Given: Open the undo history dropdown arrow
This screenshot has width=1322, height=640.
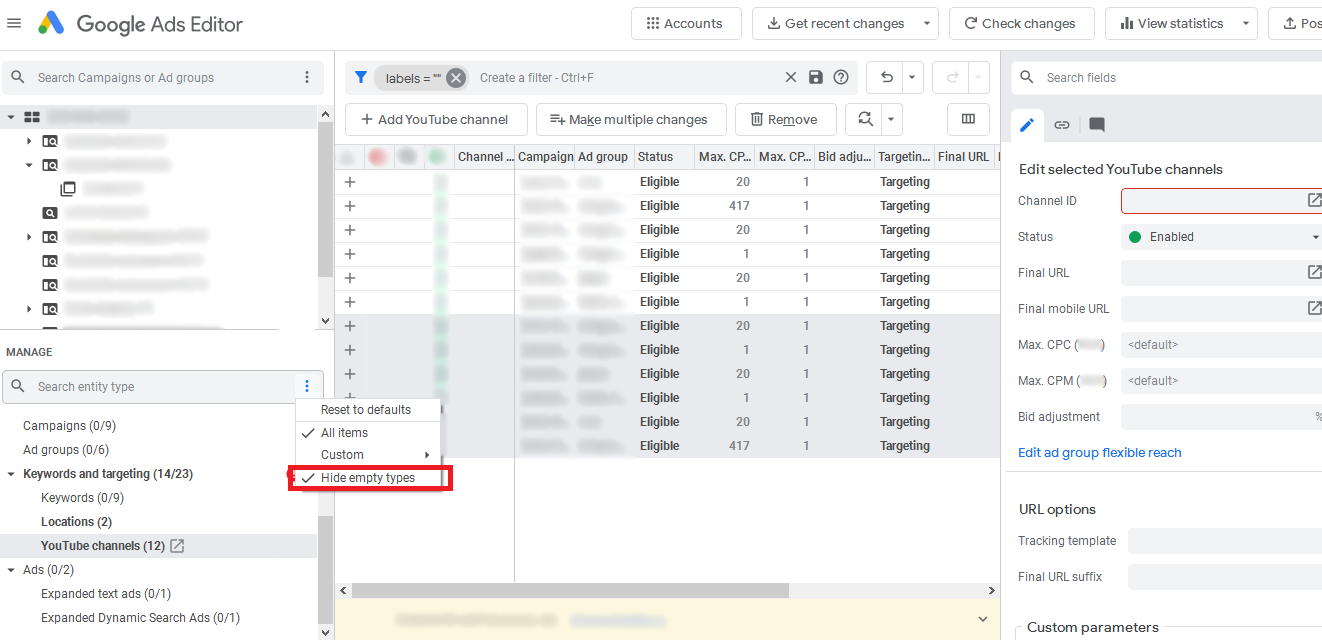Looking at the screenshot, I should tap(913, 77).
